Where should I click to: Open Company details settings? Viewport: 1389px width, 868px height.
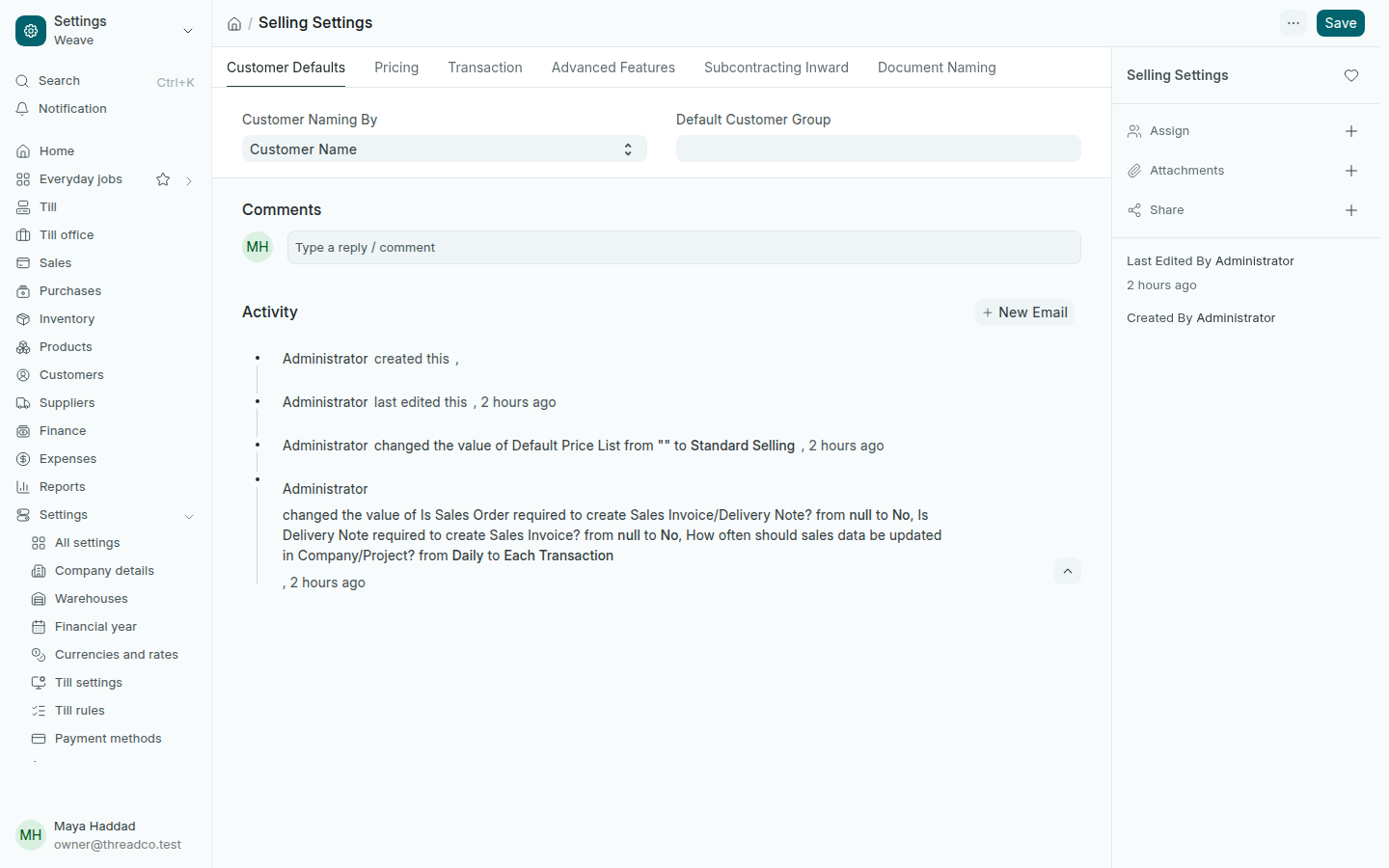pyautogui.click(x=113, y=571)
